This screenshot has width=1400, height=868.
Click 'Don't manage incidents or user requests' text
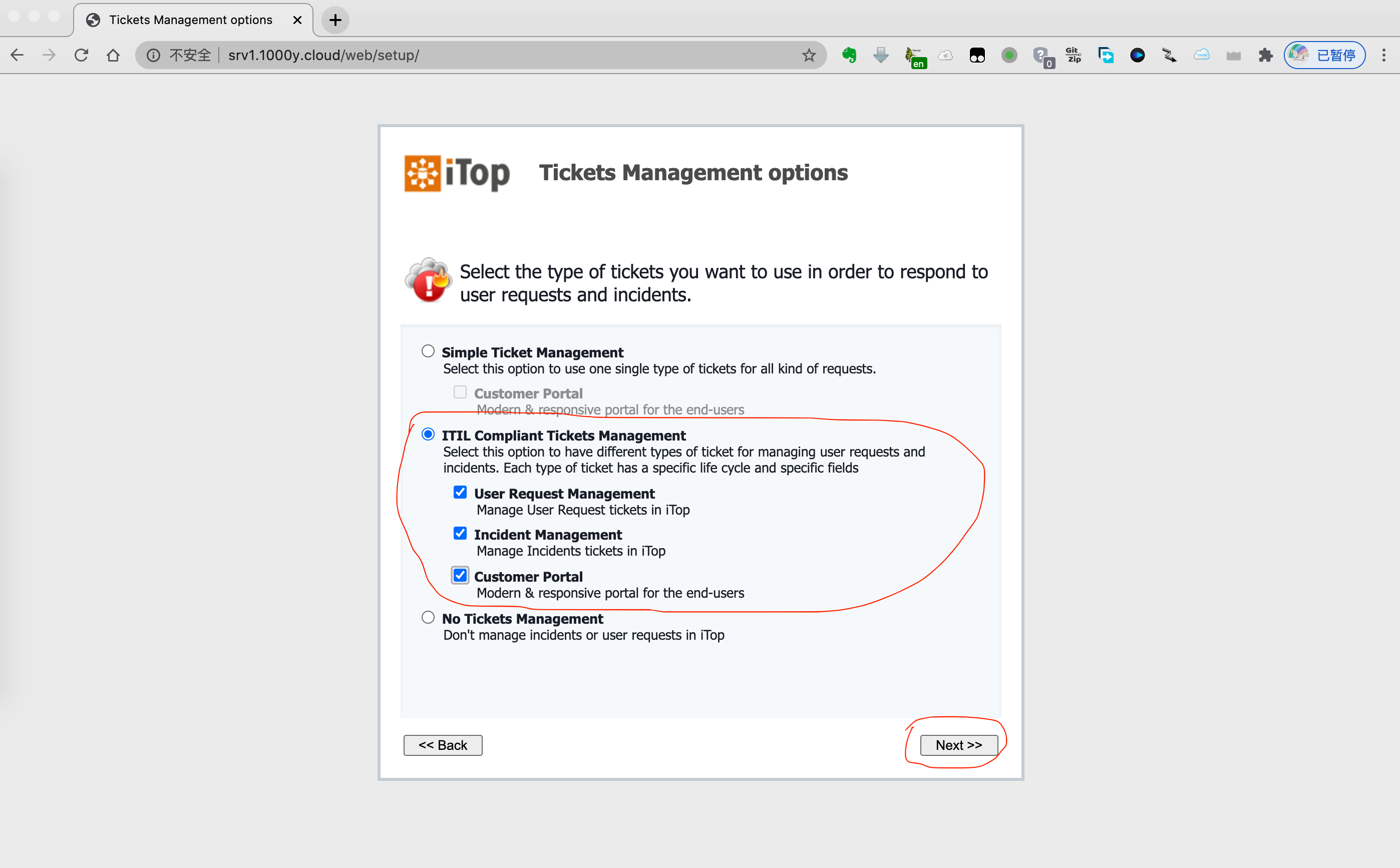tap(583, 635)
